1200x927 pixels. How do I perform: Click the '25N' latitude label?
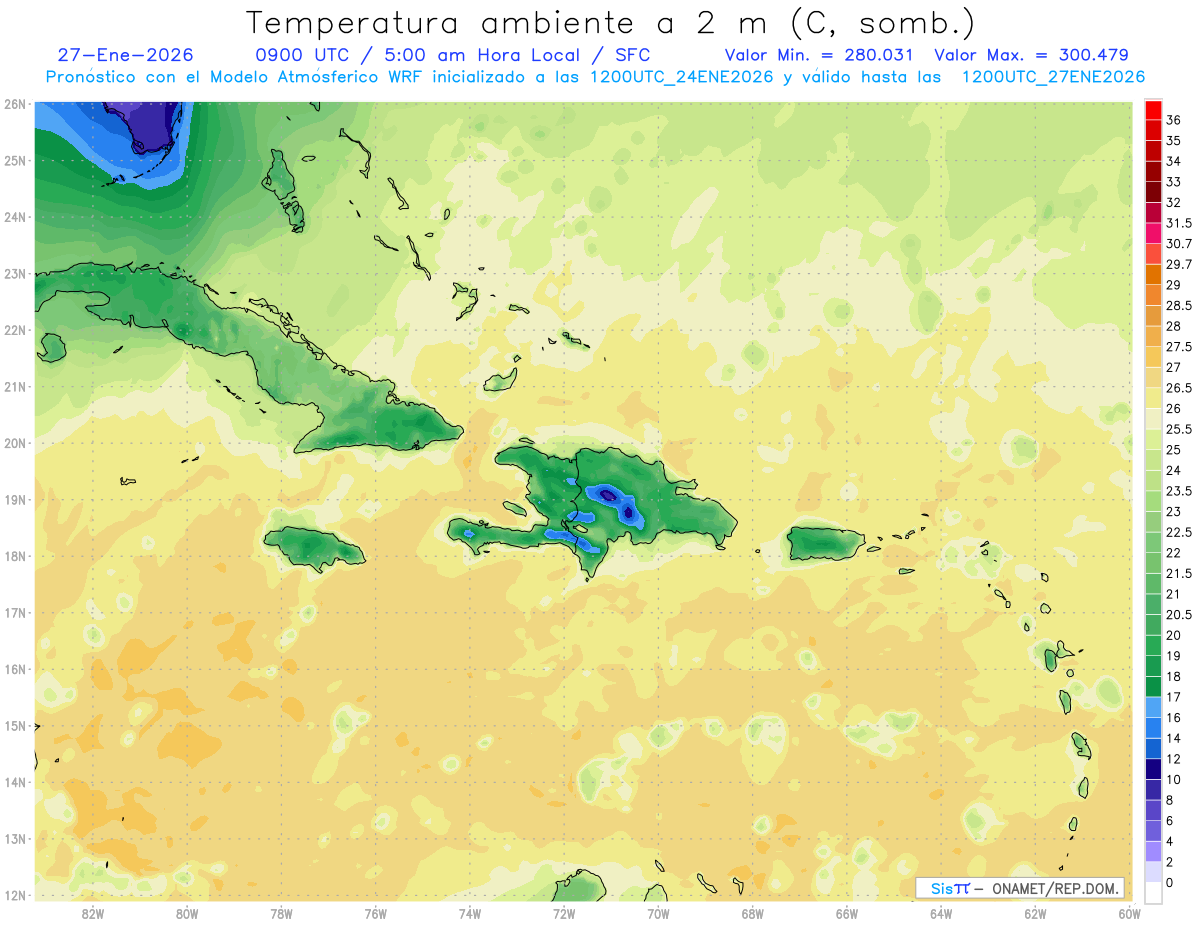(x=14, y=160)
